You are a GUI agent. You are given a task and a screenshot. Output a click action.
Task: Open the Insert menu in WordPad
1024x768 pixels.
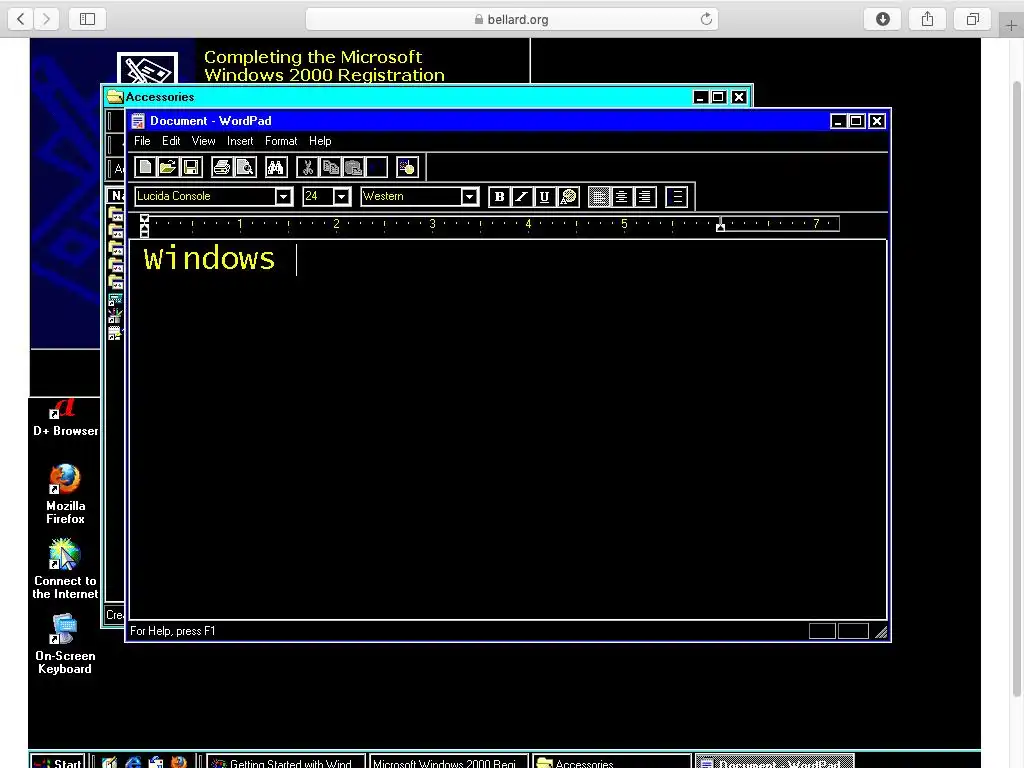pyautogui.click(x=240, y=141)
